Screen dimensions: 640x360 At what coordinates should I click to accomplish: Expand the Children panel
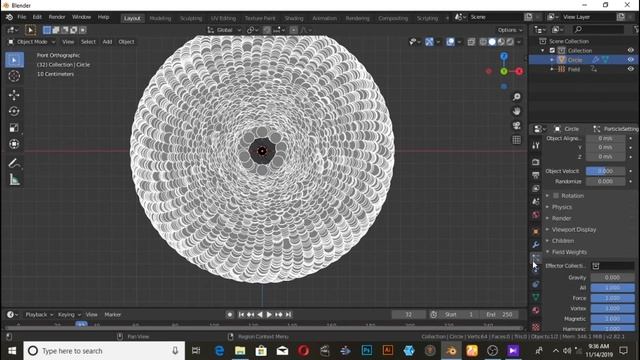click(x=562, y=241)
